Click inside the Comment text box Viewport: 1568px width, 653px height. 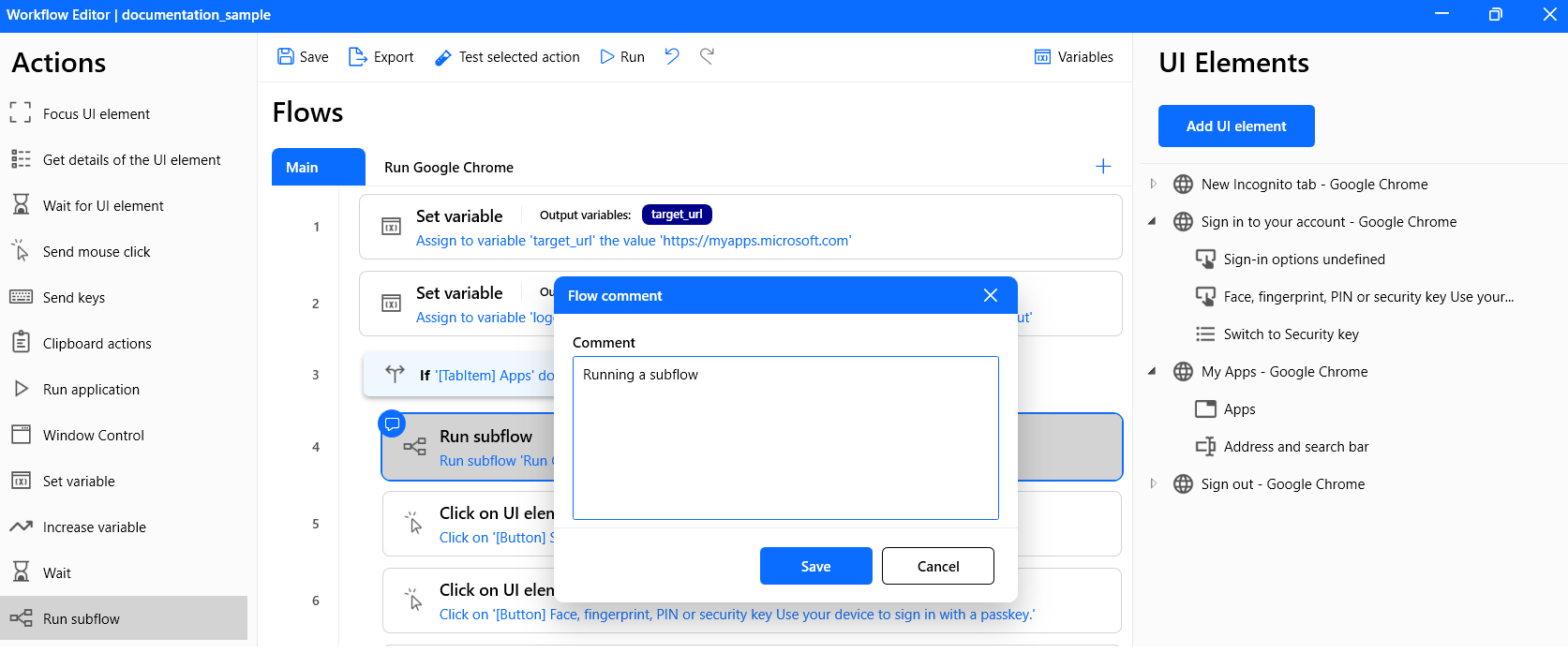click(785, 438)
